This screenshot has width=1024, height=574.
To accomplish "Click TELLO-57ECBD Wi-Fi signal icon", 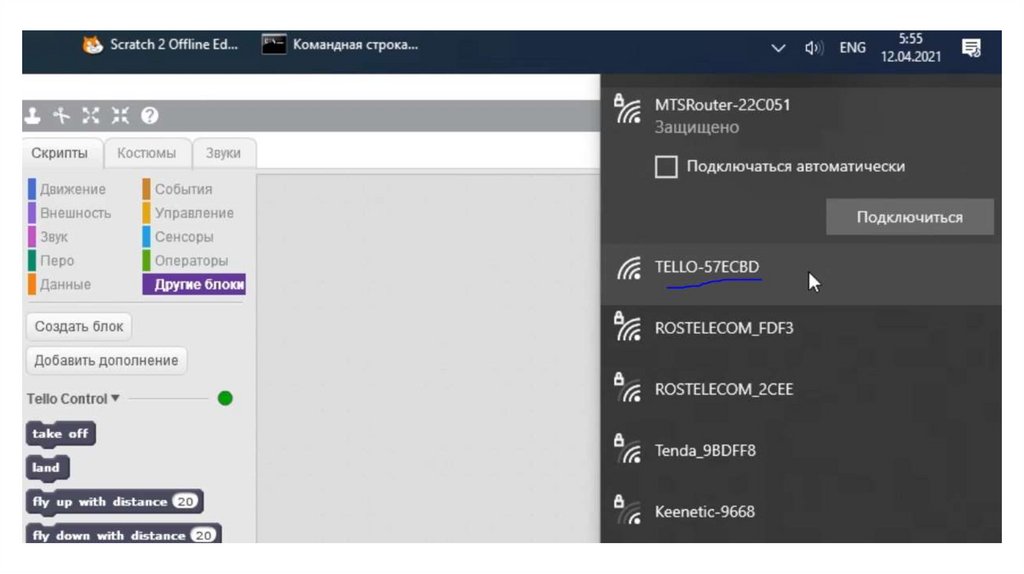I will [x=629, y=268].
